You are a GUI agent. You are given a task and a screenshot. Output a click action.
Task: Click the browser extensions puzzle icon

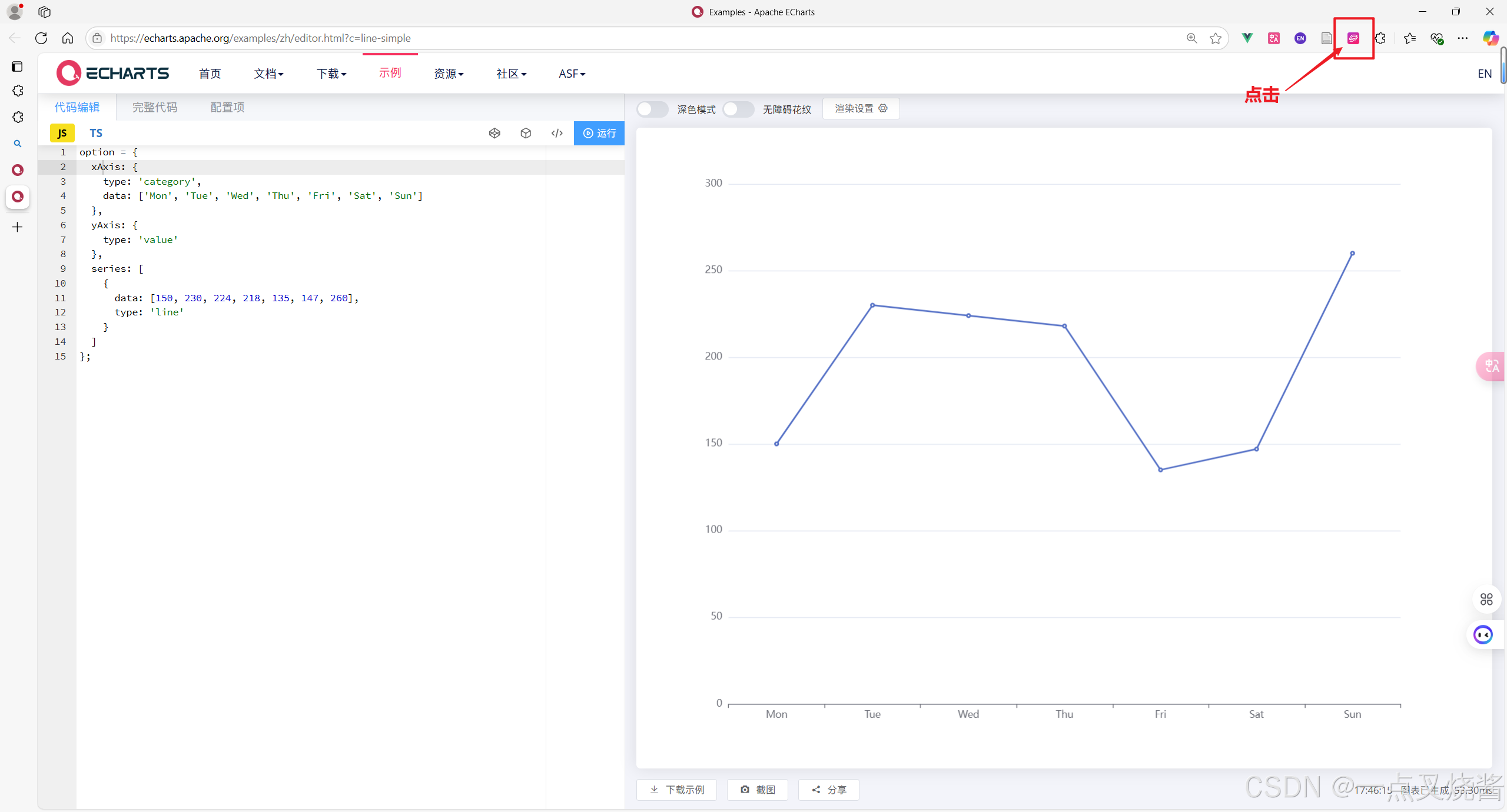1380,38
